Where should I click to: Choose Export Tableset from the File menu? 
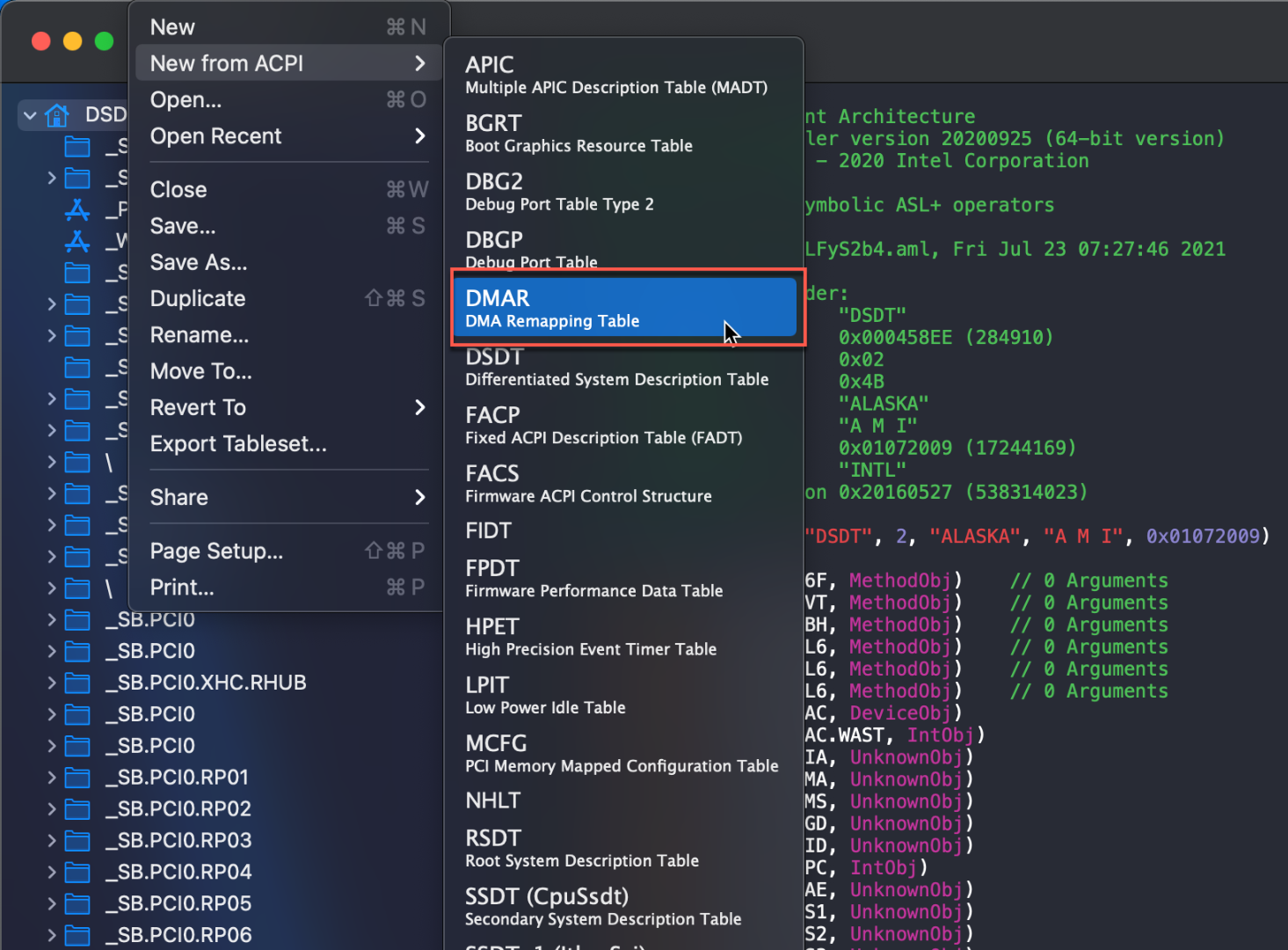click(238, 444)
